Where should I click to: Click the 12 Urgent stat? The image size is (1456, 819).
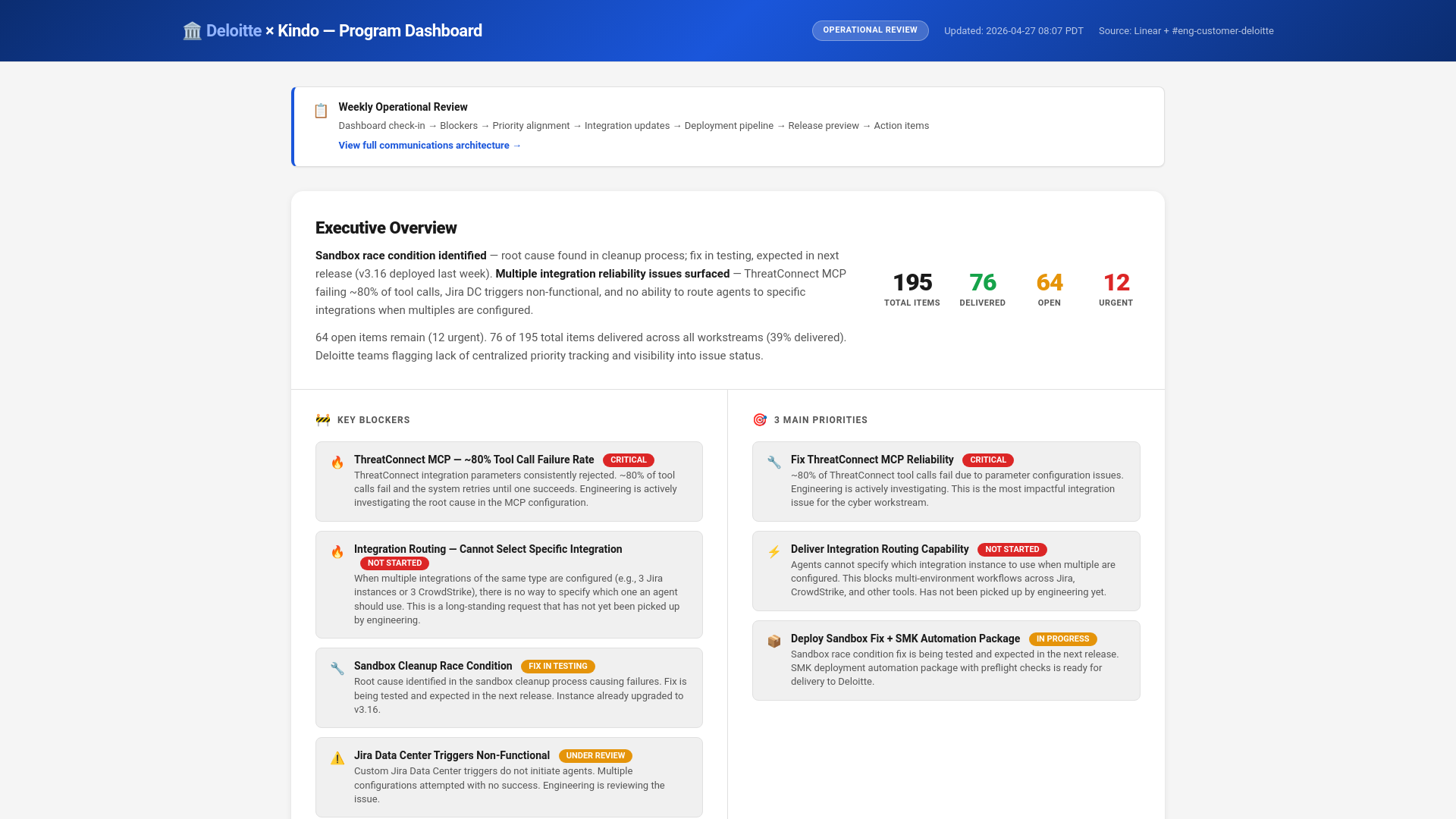1116,289
